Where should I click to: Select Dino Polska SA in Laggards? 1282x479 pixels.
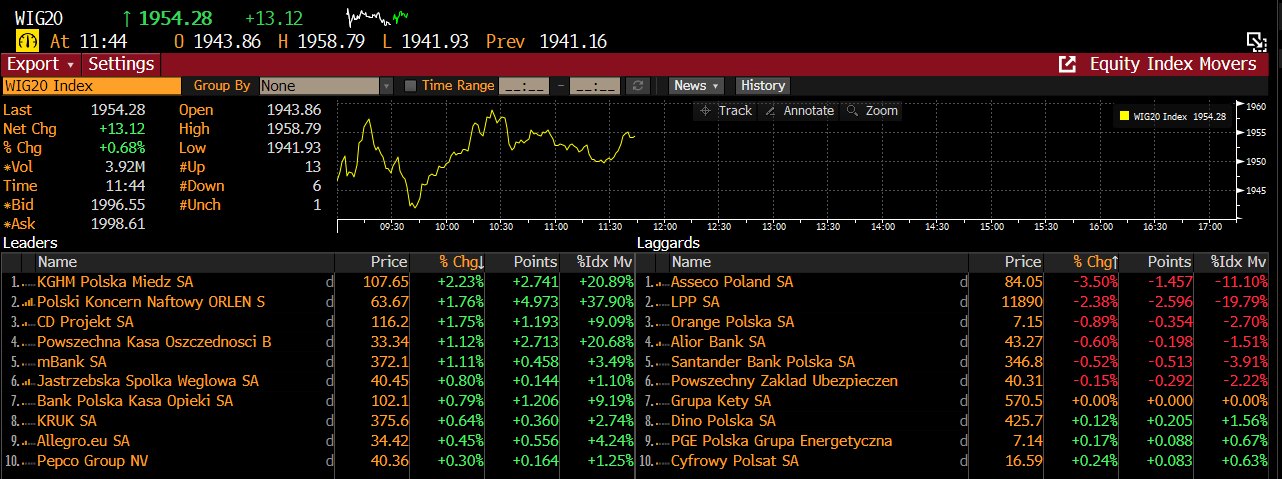[x=723, y=421]
